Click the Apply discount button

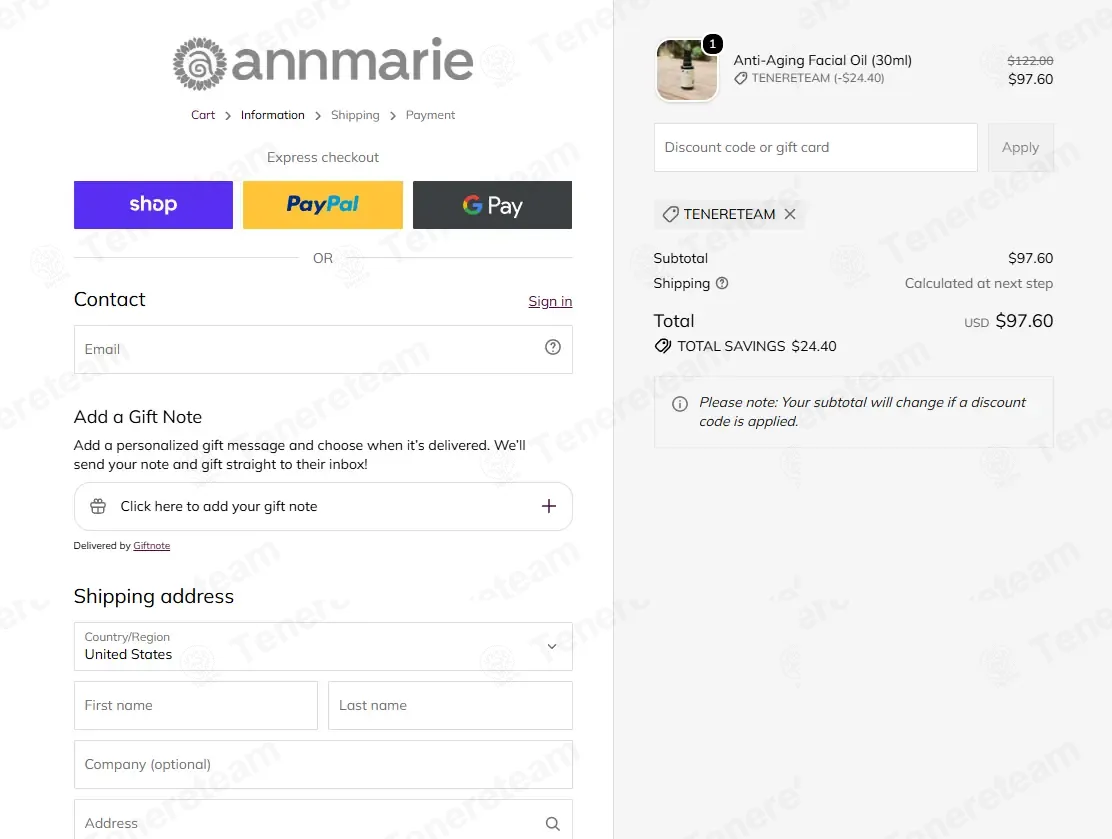(1021, 148)
